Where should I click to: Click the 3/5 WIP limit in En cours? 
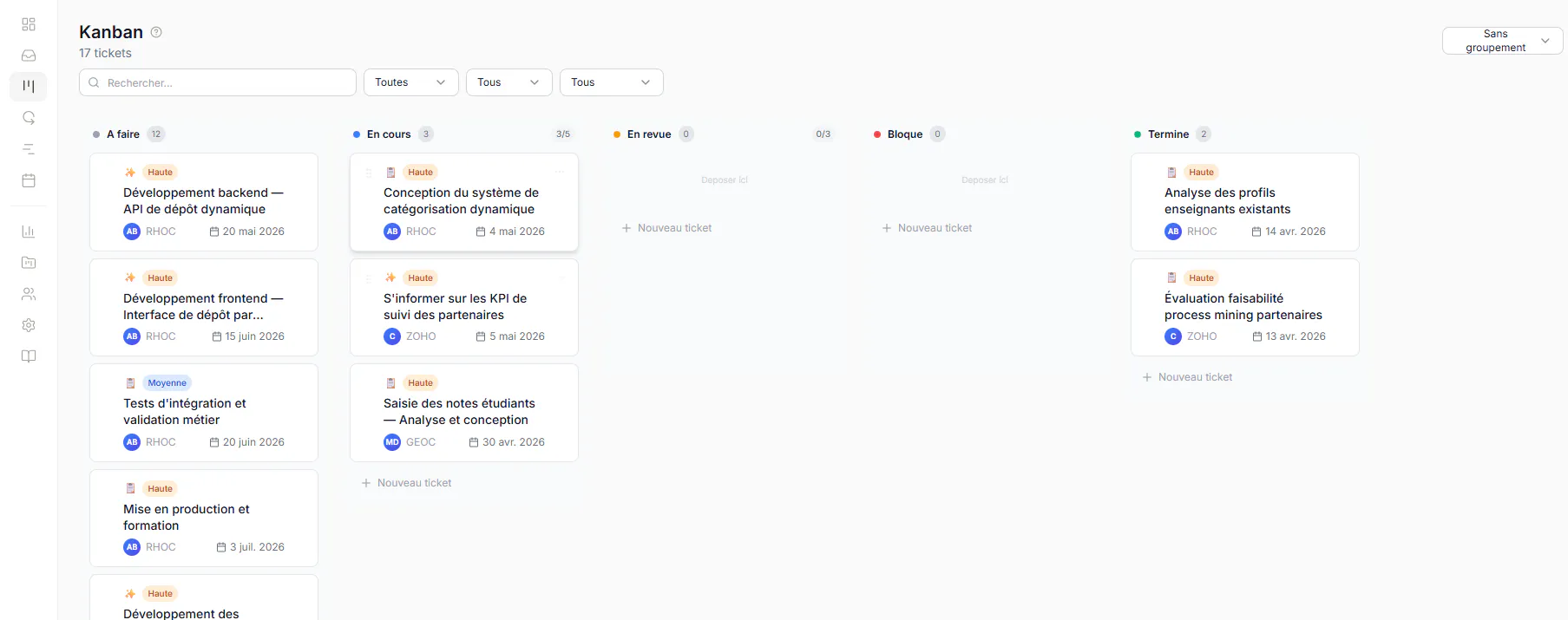coord(563,134)
